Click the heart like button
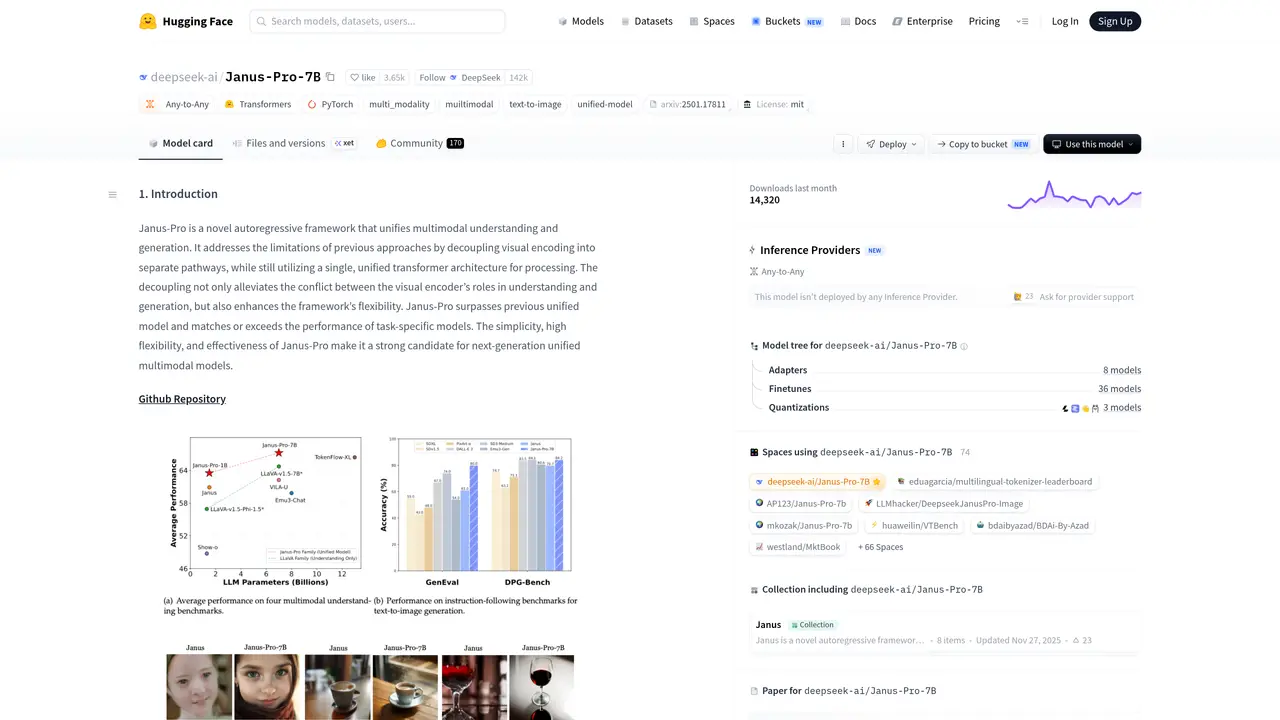Image resolution: width=1280 pixels, height=720 pixels. 362,77
